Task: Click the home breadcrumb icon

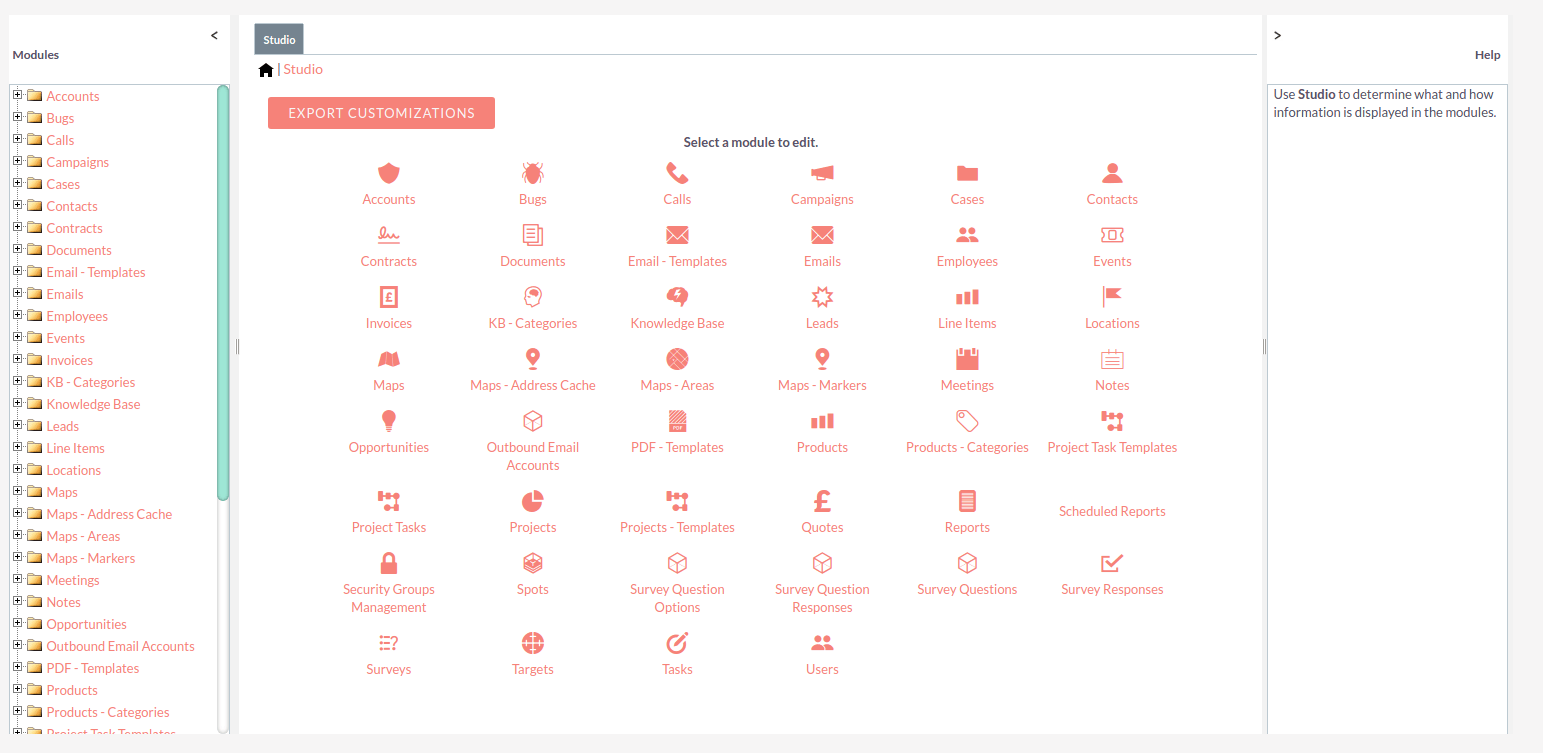Action: tap(265, 69)
